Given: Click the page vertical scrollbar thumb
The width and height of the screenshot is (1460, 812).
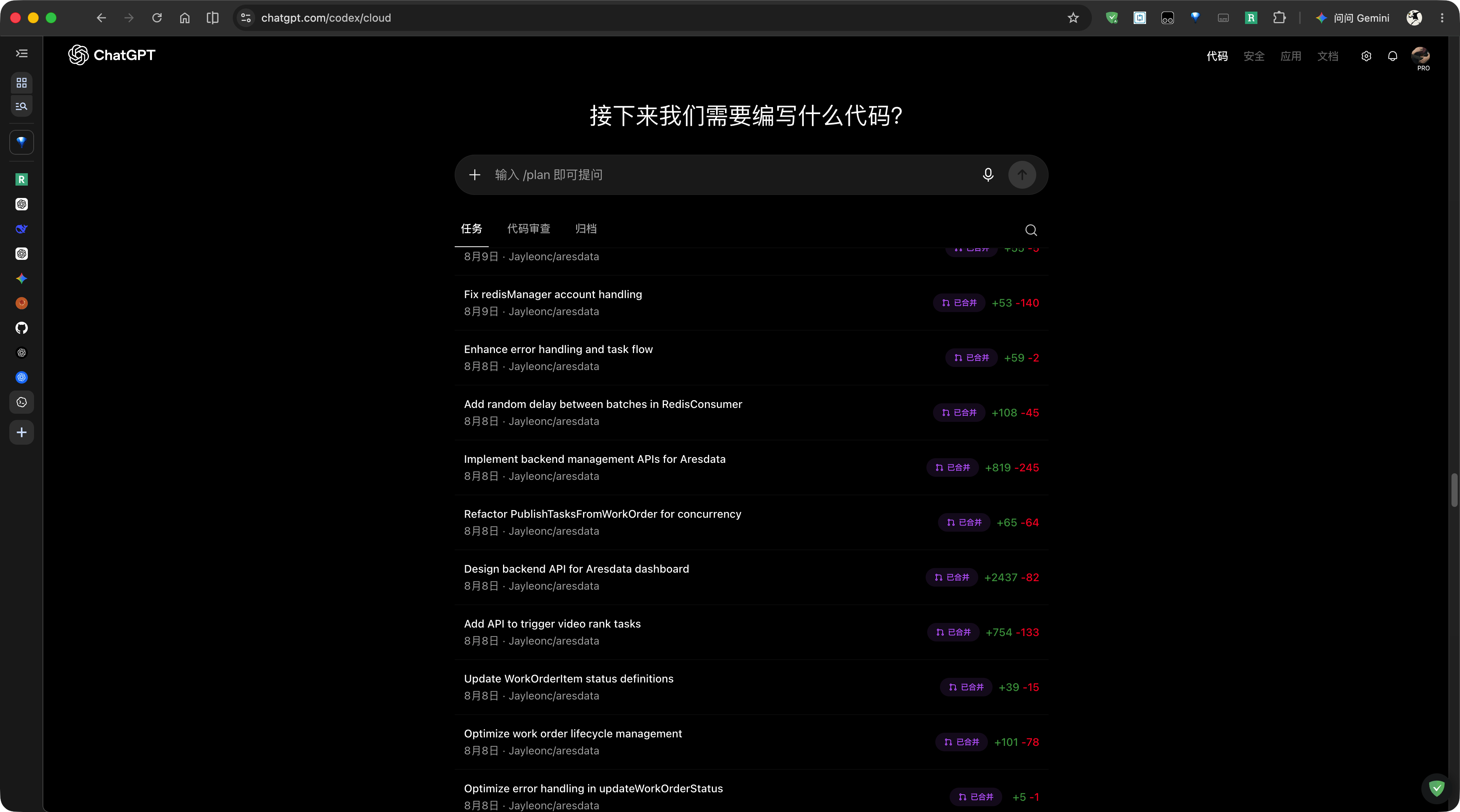Looking at the screenshot, I should [1454, 490].
